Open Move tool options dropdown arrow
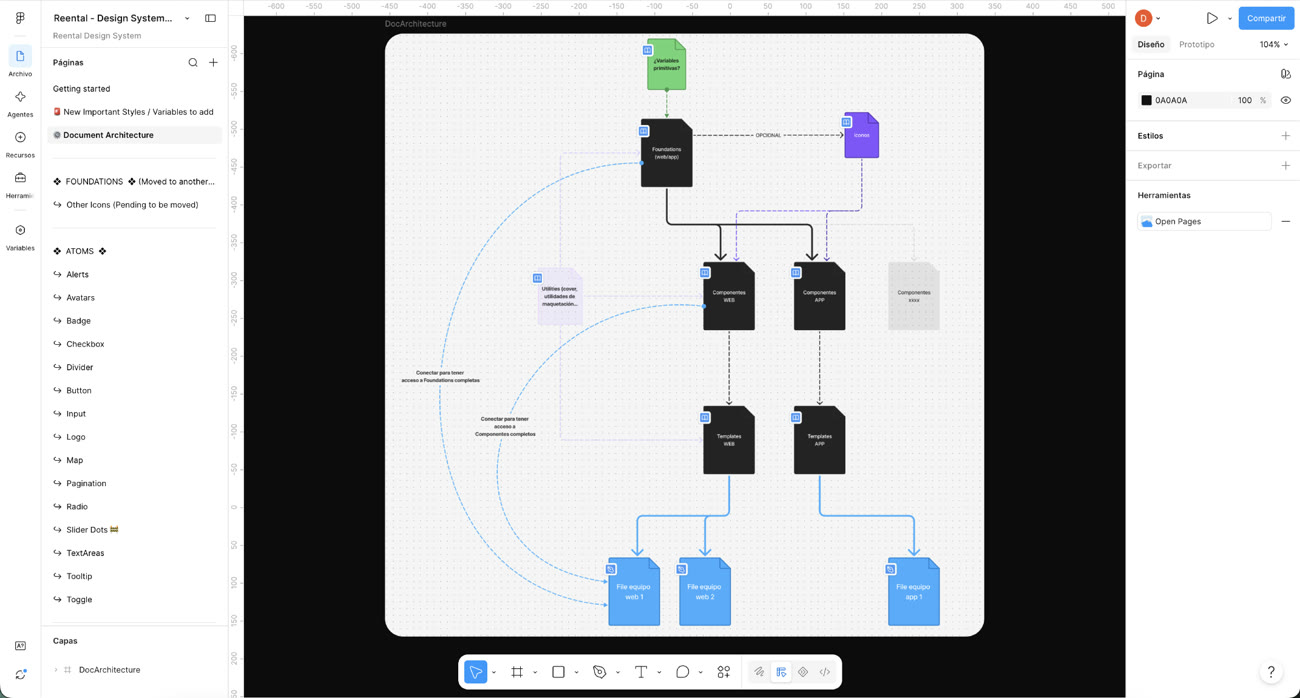 (x=494, y=672)
